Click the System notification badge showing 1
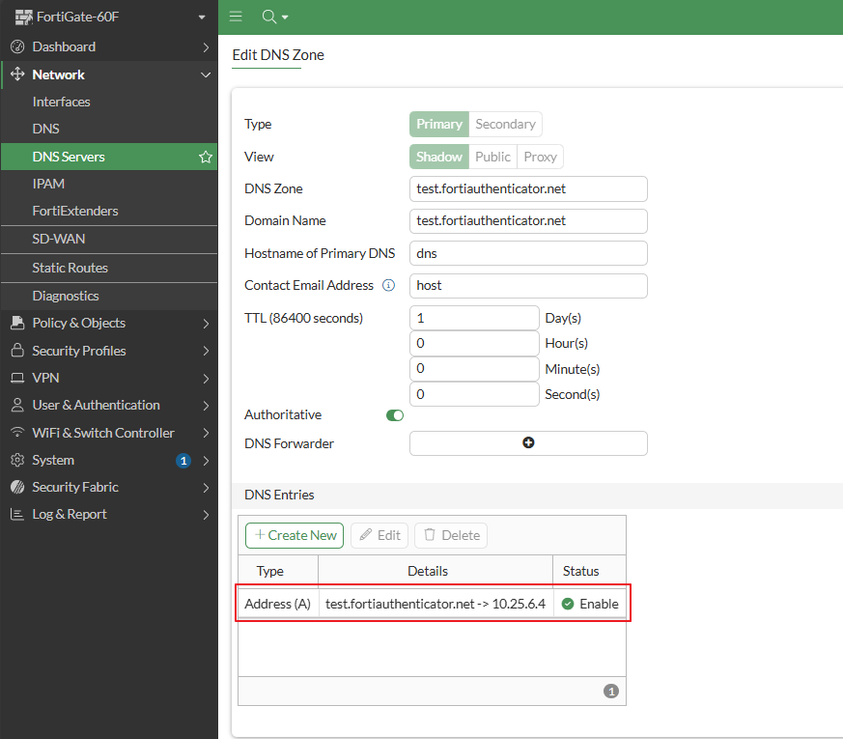 tap(183, 461)
